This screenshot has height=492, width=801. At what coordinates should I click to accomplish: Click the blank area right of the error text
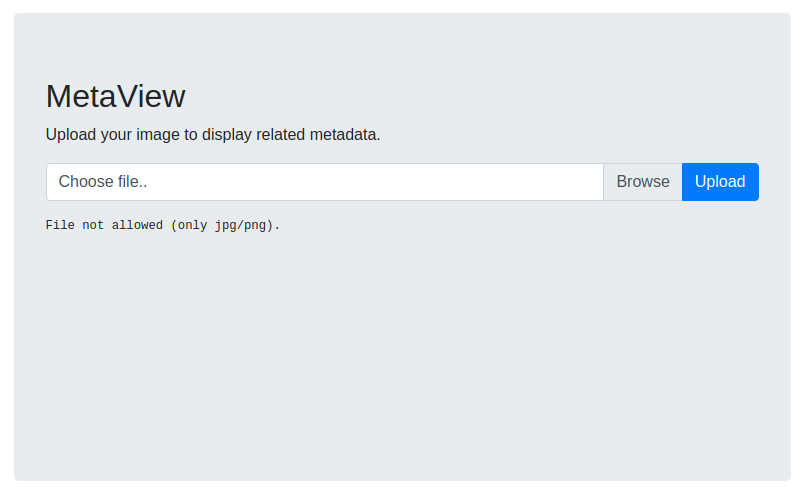pyautogui.click(x=511, y=225)
